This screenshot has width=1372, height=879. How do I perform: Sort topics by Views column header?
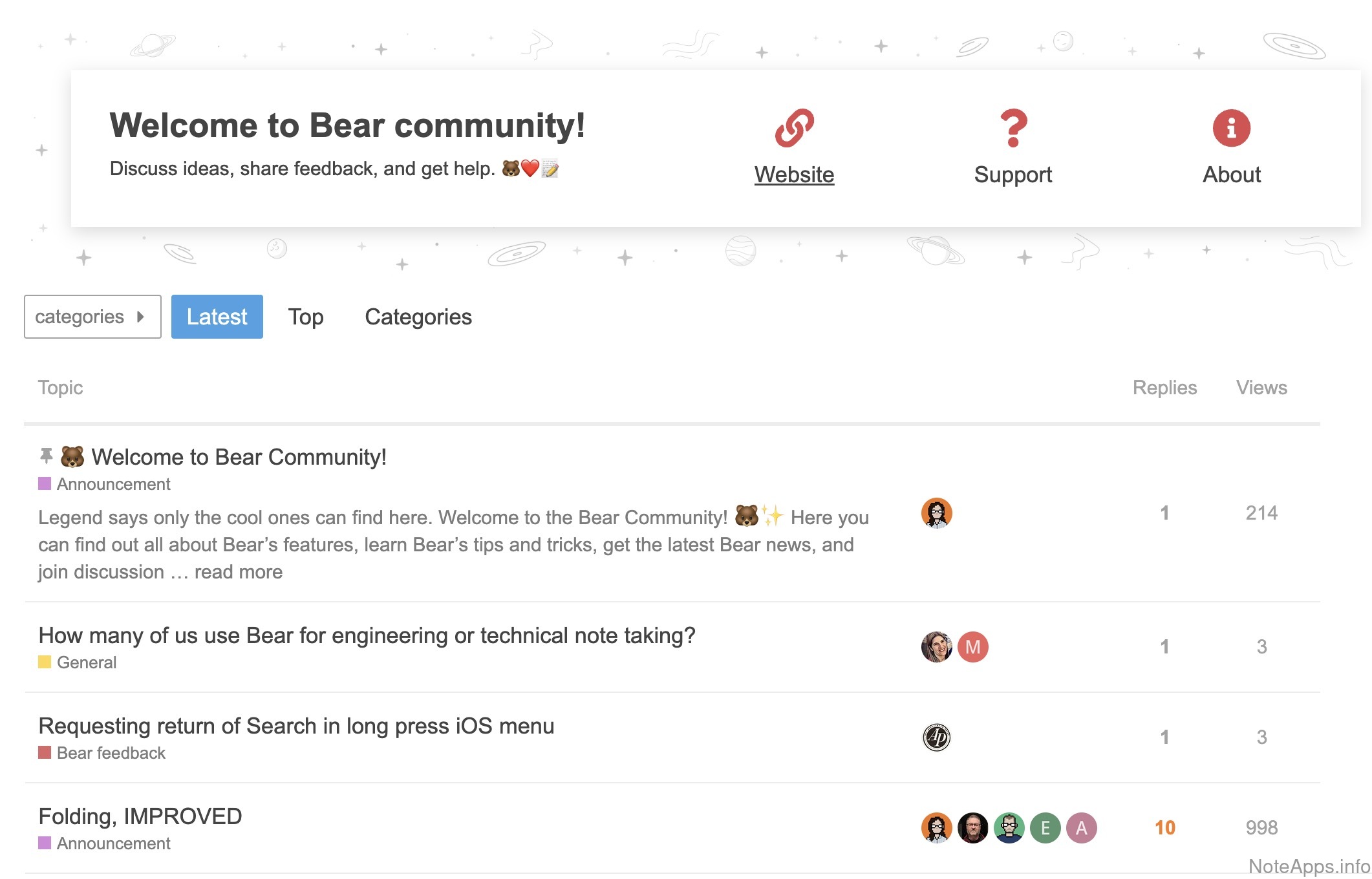point(1261,387)
